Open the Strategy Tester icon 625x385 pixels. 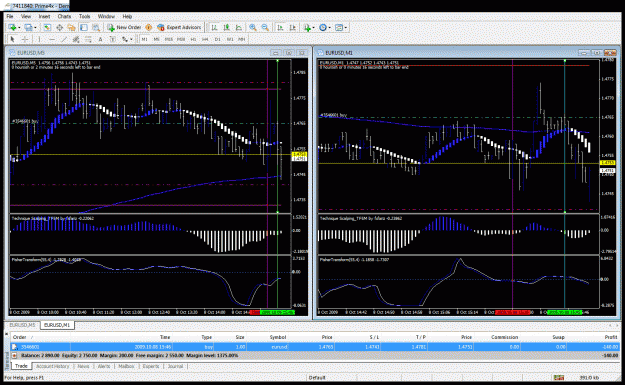[x=96, y=28]
